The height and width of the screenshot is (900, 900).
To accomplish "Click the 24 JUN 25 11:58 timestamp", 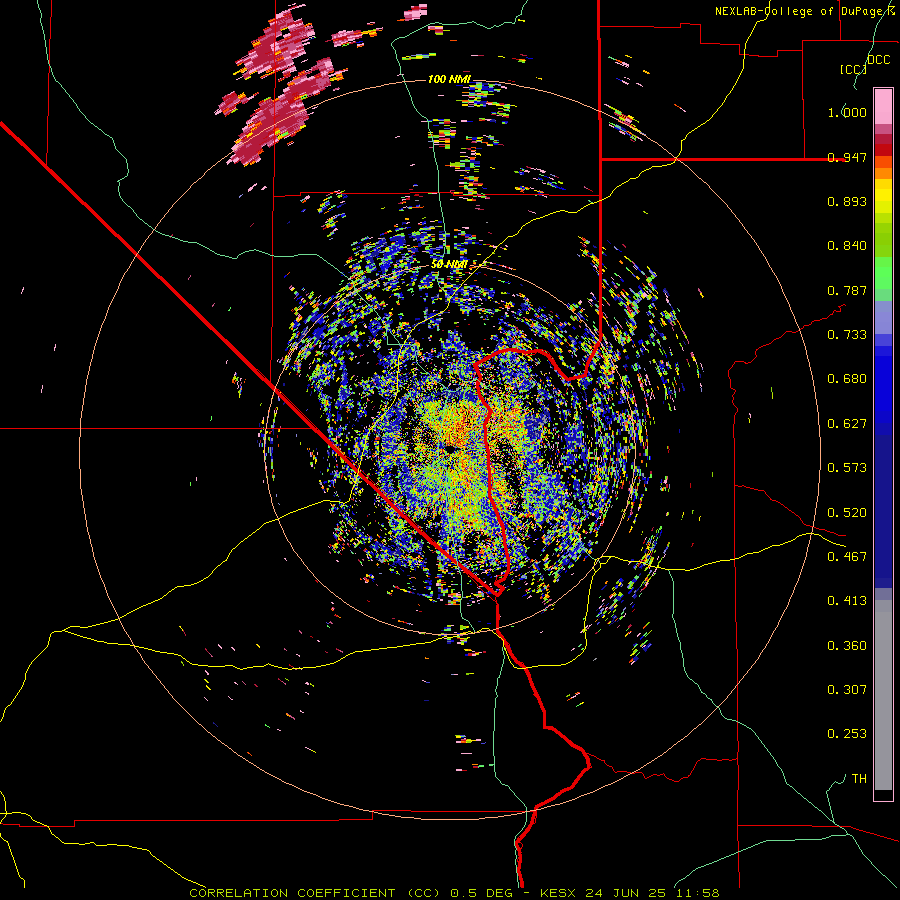I will click(x=652, y=893).
